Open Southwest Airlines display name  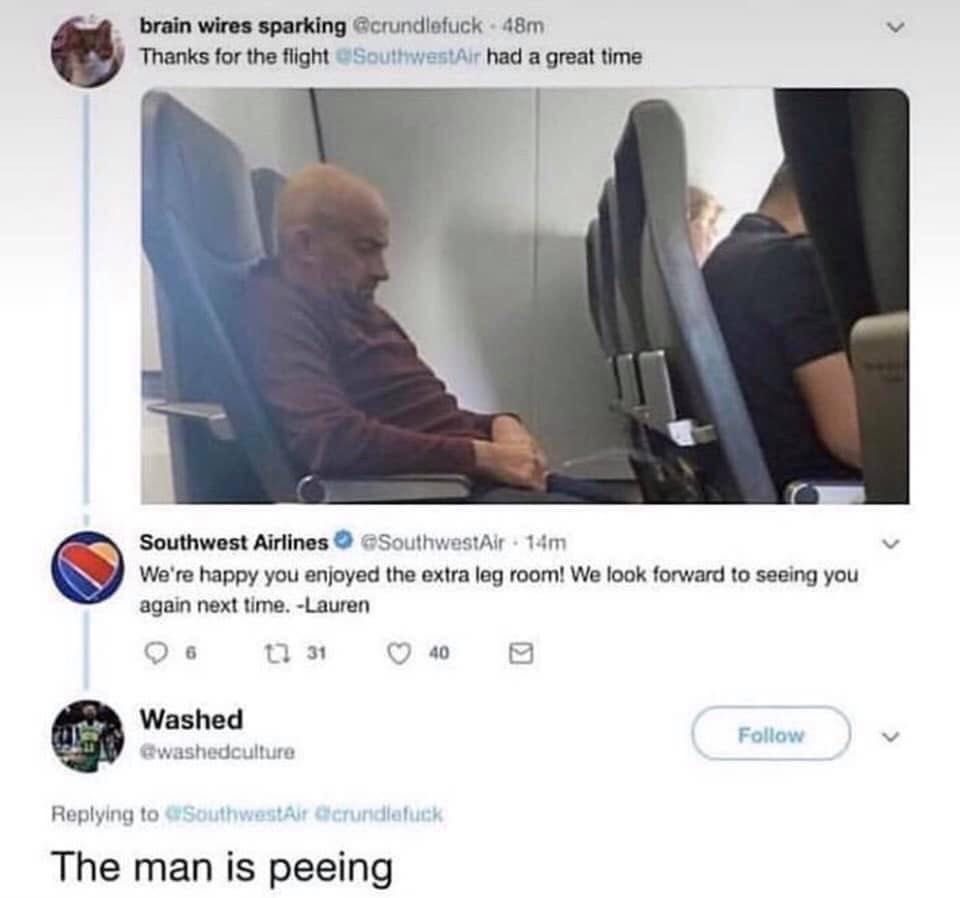point(234,542)
